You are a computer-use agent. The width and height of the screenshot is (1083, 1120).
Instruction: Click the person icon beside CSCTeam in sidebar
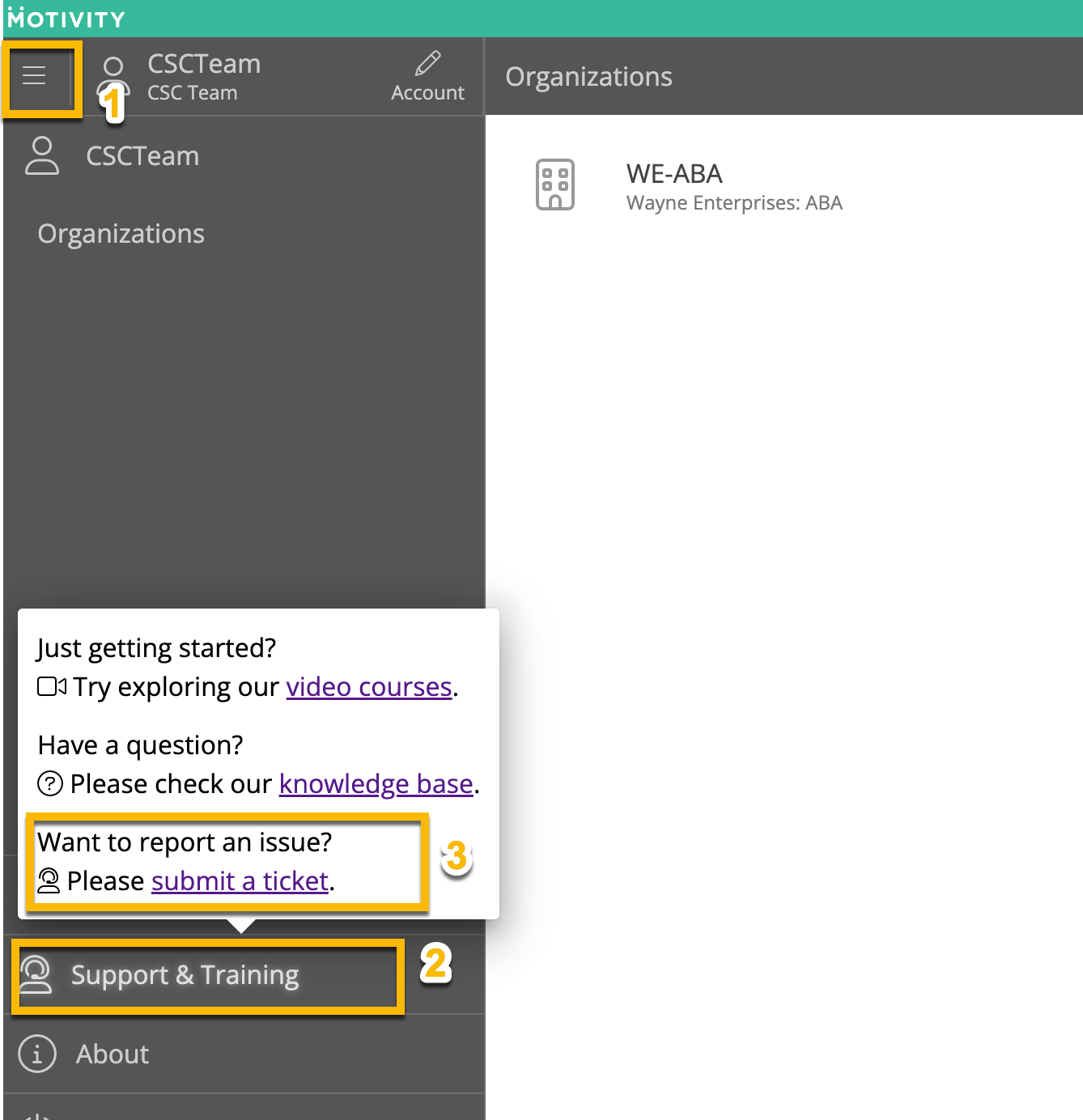point(42,155)
